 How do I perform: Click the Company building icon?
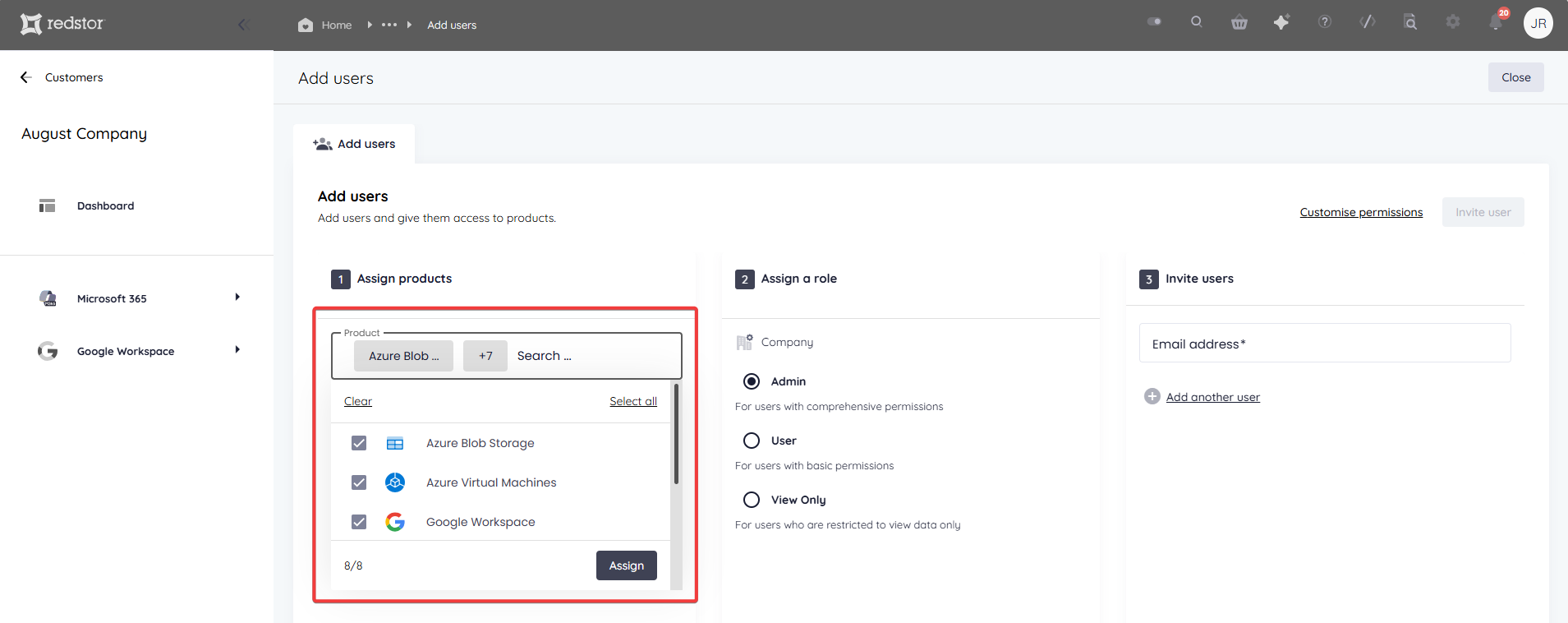744,342
